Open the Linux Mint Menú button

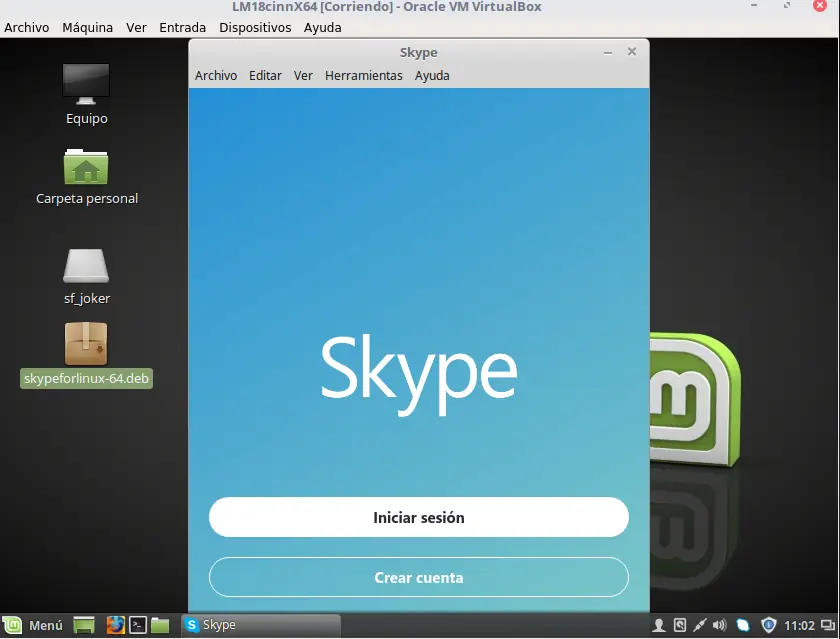pyautogui.click(x=33, y=625)
